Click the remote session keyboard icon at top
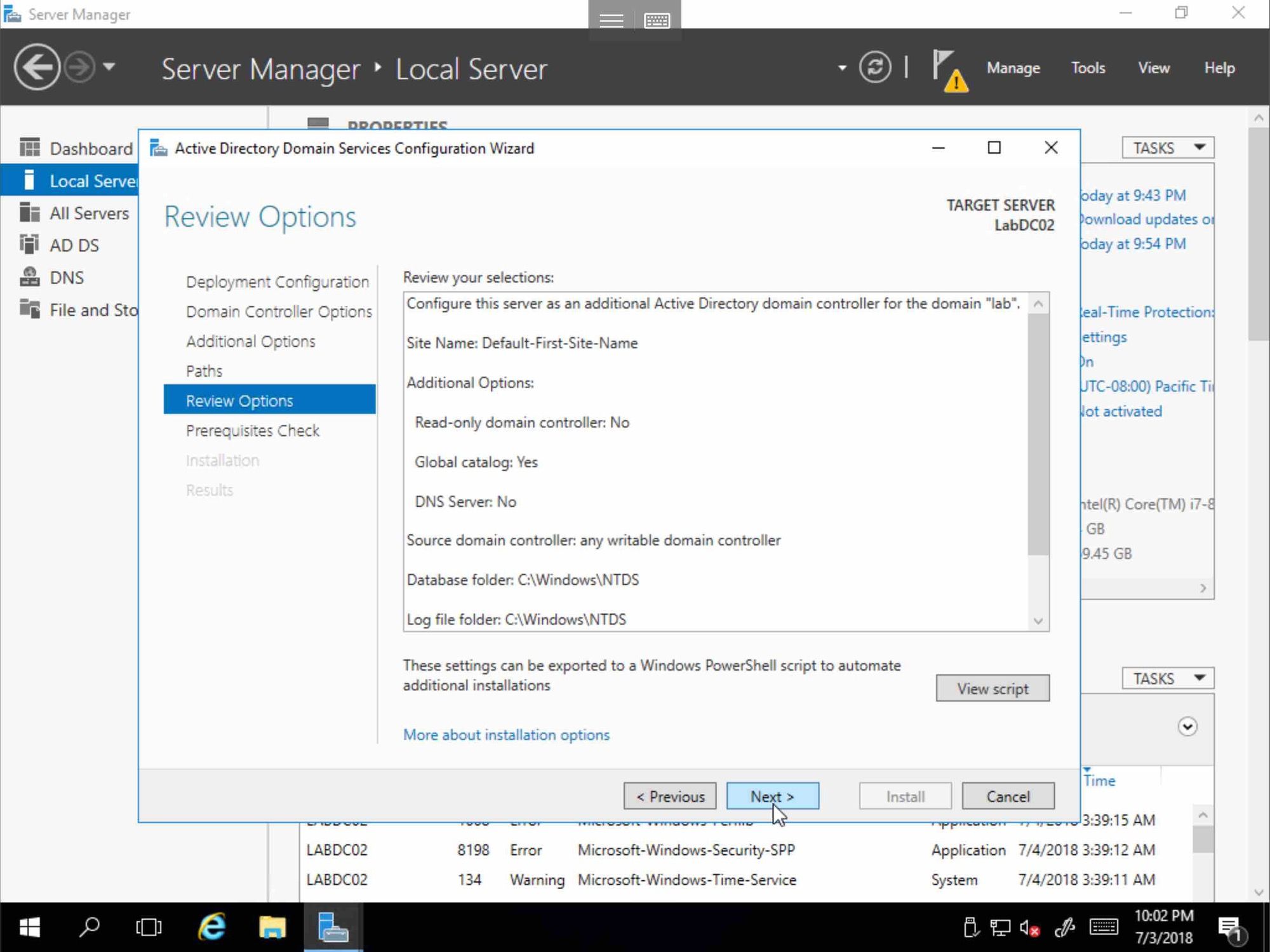Image resolution: width=1270 pixels, height=952 pixels. 657,20
